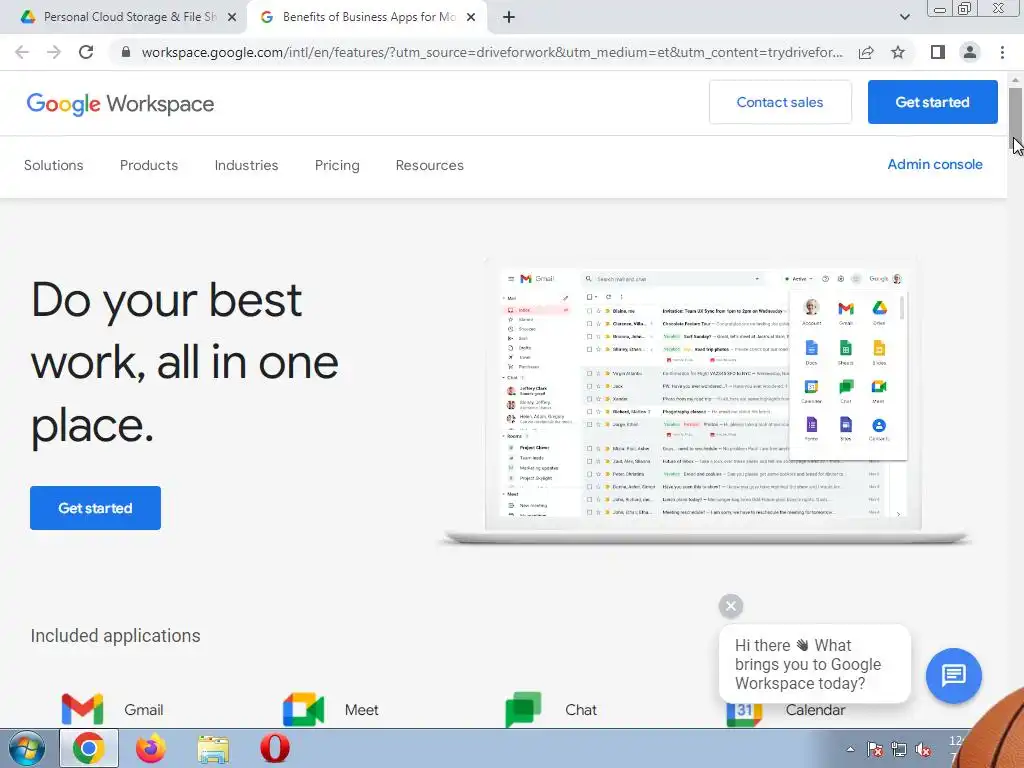The image size is (1024, 768).
Task: Select the Benefits of Business Apps tab
Action: (x=366, y=18)
